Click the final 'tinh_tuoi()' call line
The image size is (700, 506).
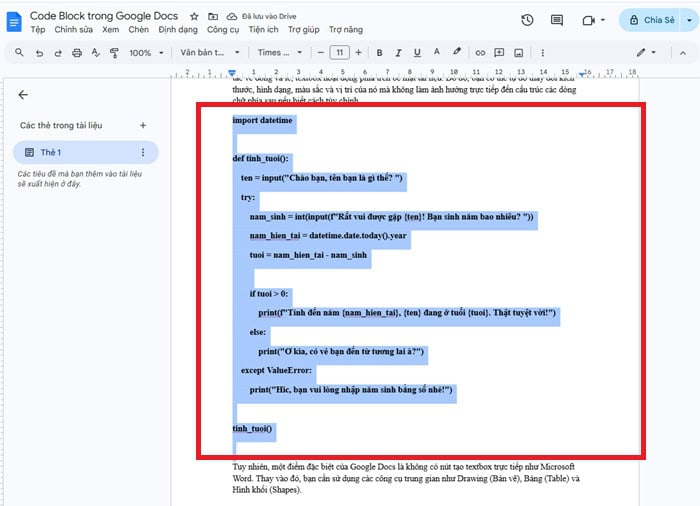point(252,429)
